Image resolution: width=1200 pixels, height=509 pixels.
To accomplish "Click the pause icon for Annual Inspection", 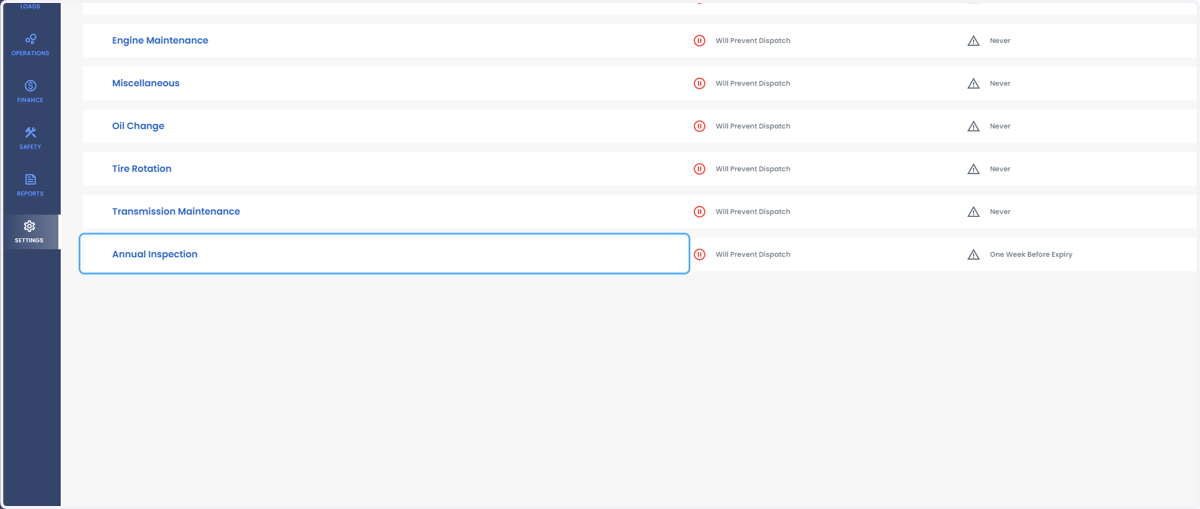I will tap(700, 254).
